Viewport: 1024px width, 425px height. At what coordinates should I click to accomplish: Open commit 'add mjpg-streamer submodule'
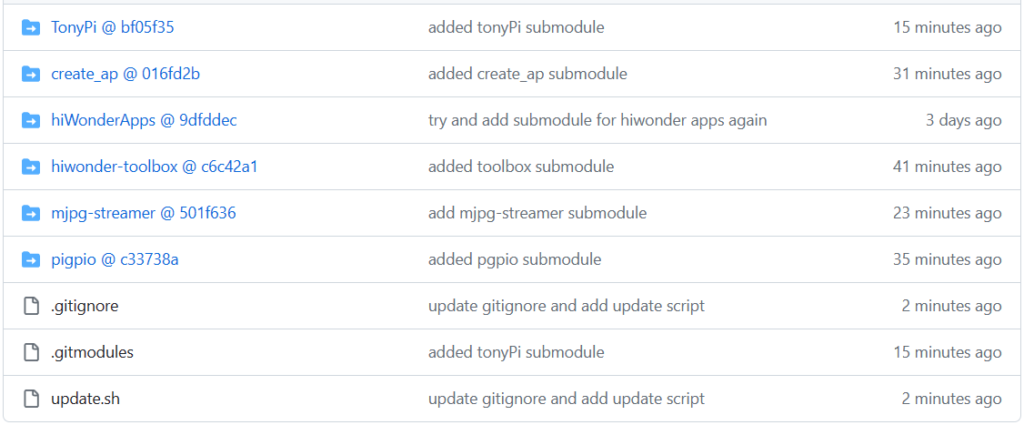(x=537, y=213)
